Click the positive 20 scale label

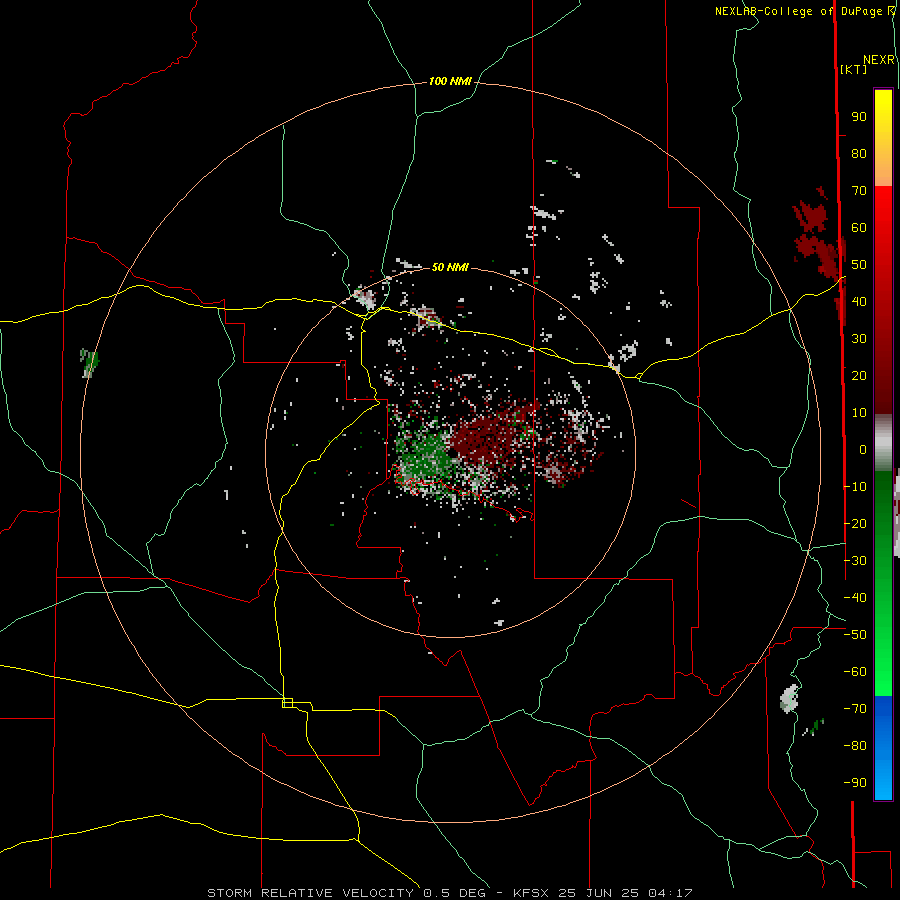859,375
